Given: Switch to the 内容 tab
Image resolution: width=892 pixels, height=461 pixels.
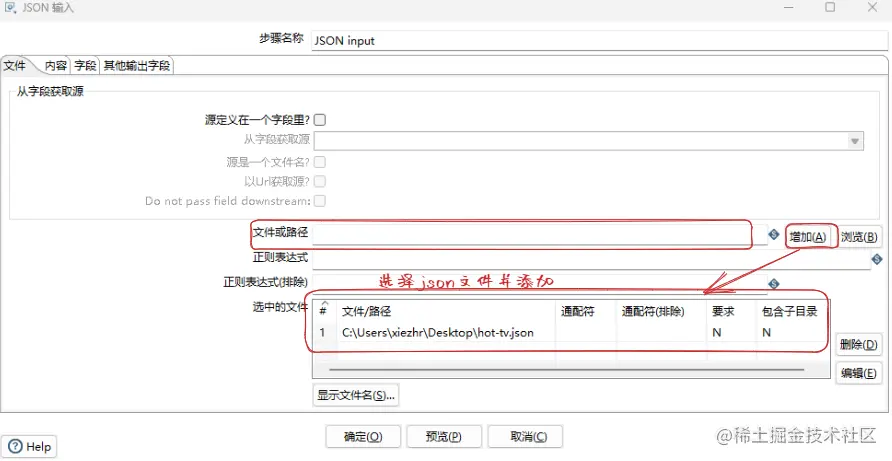Looking at the screenshot, I should point(56,66).
